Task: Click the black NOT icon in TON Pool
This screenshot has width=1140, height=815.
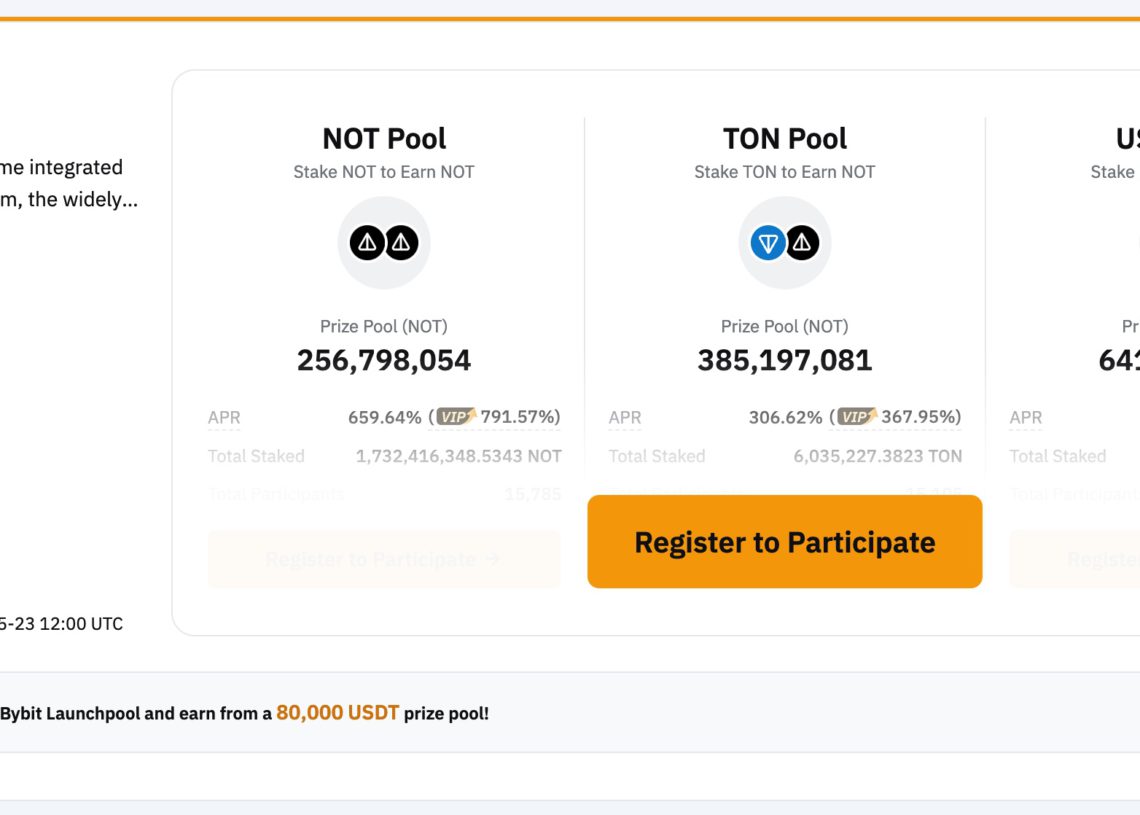Action: (802, 243)
